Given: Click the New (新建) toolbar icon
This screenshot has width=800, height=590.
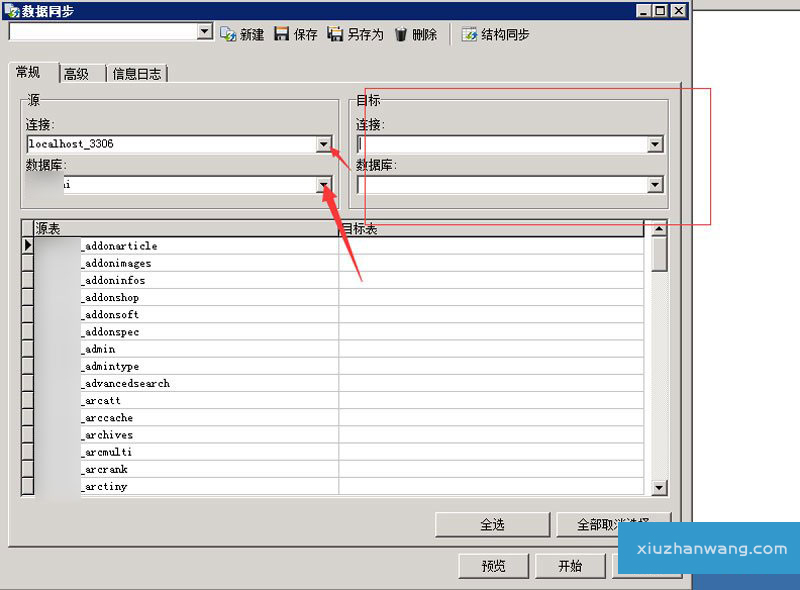Looking at the screenshot, I should tap(228, 34).
